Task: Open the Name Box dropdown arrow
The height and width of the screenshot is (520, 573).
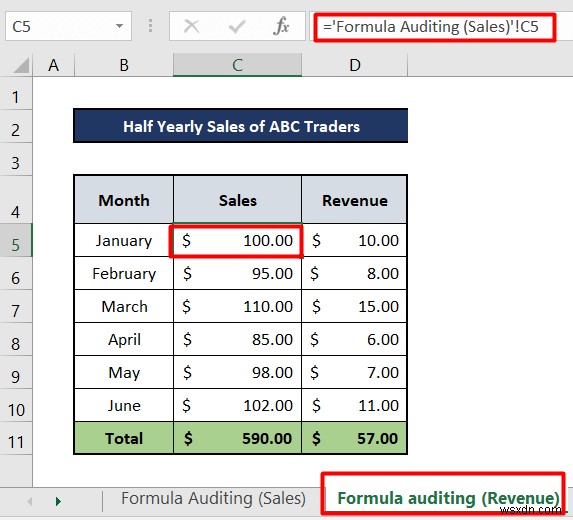Action: 119,26
